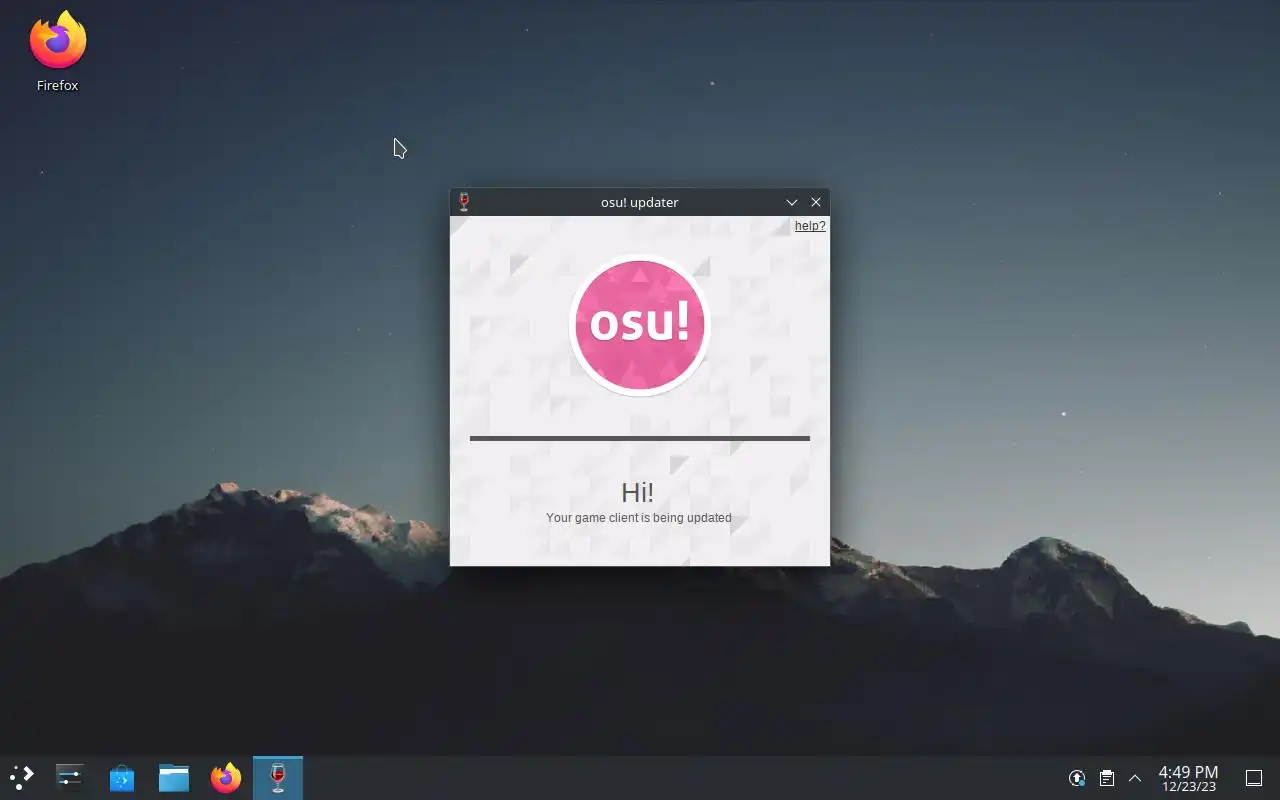
Task: Open the Dolphin file manager in taskbar
Action: [174, 778]
